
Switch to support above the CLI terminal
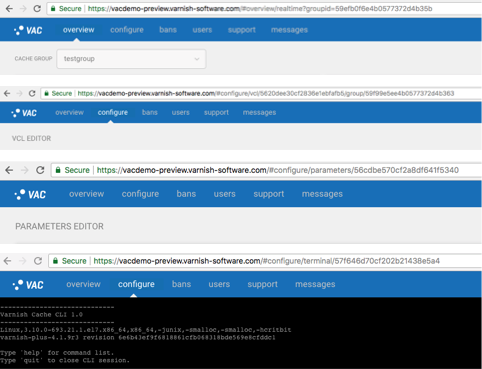coord(263,284)
